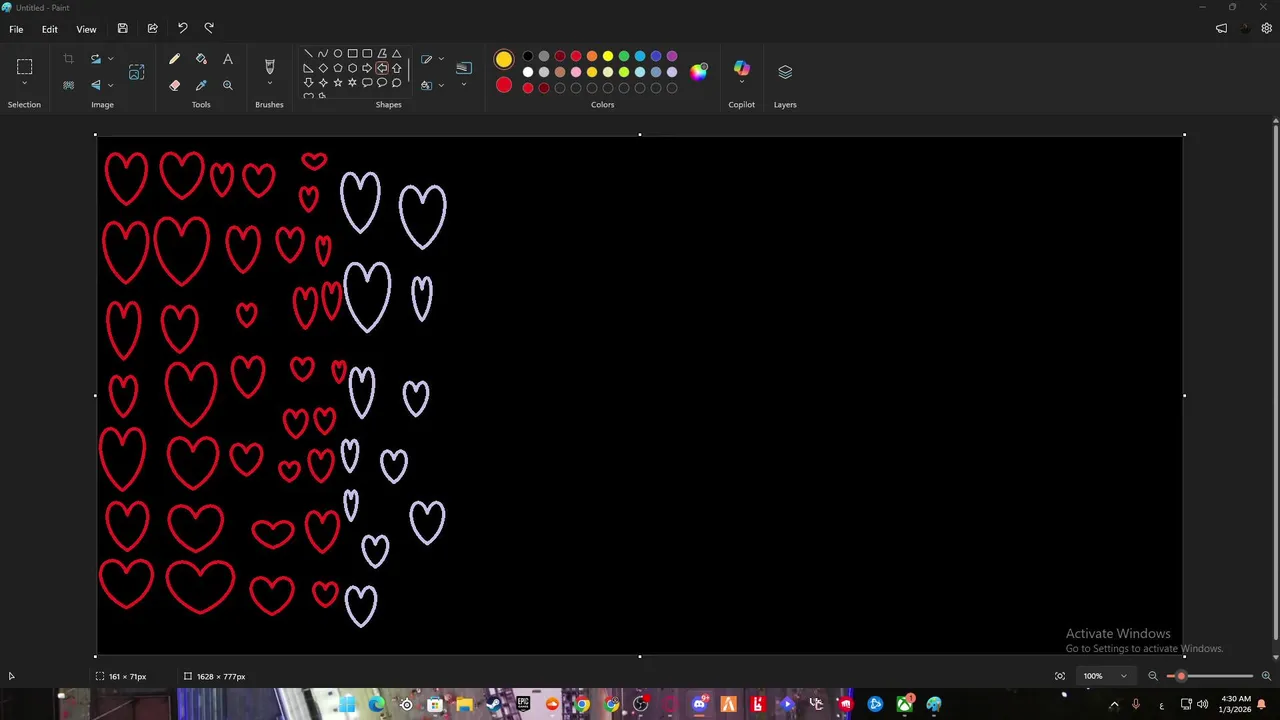The width and height of the screenshot is (1280, 720).
Task: Pick the Five-point star shape
Action: tap(338, 83)
